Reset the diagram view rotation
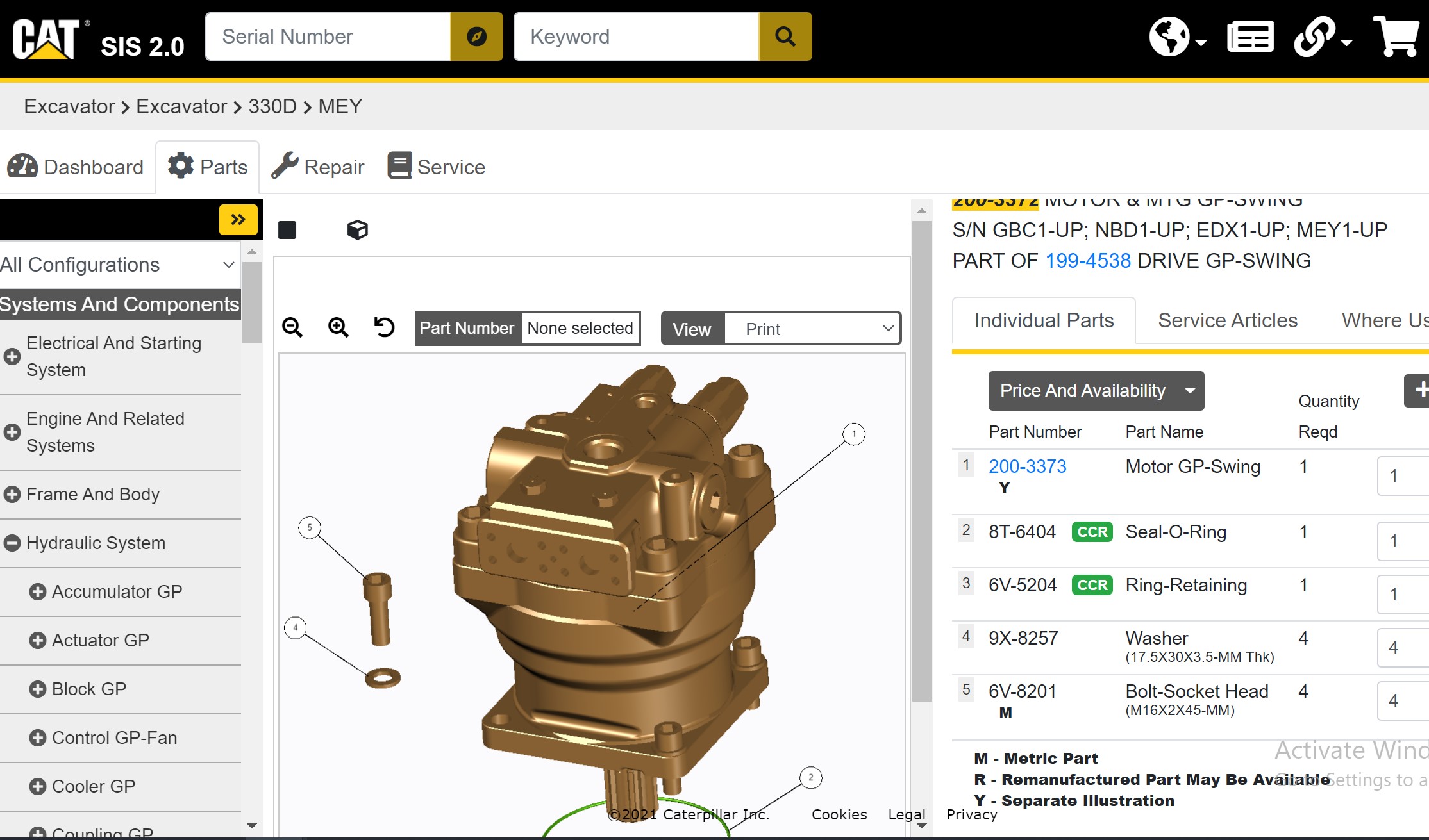 [384, 327]
